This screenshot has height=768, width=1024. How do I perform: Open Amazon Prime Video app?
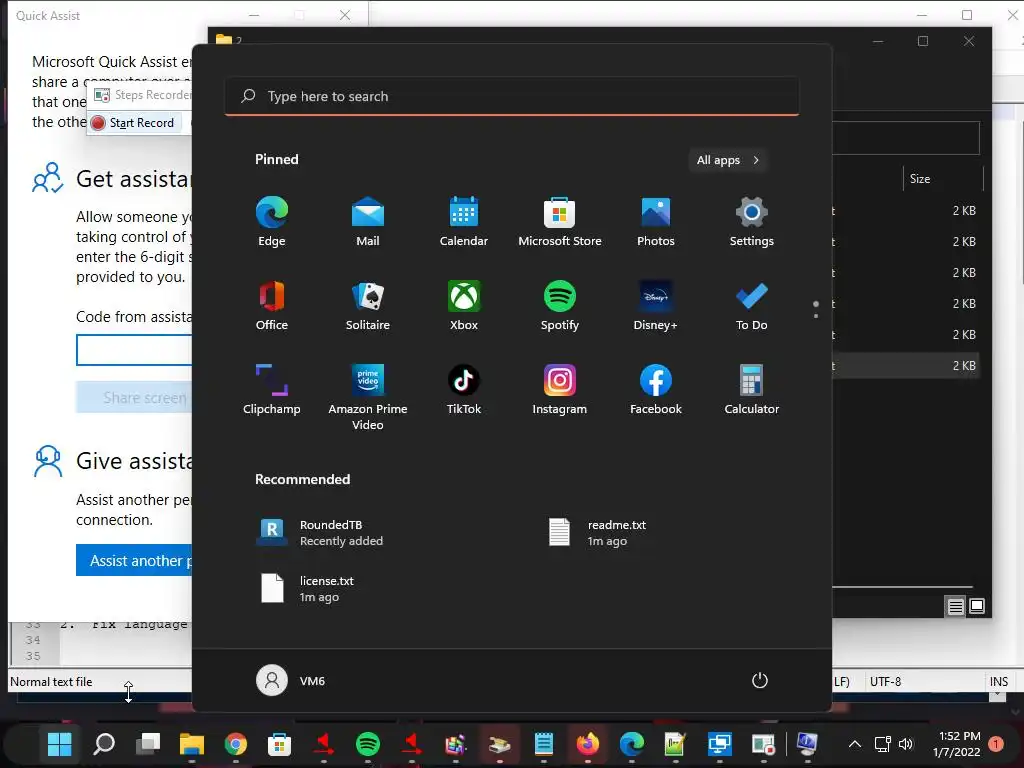(x=368, y=397)
